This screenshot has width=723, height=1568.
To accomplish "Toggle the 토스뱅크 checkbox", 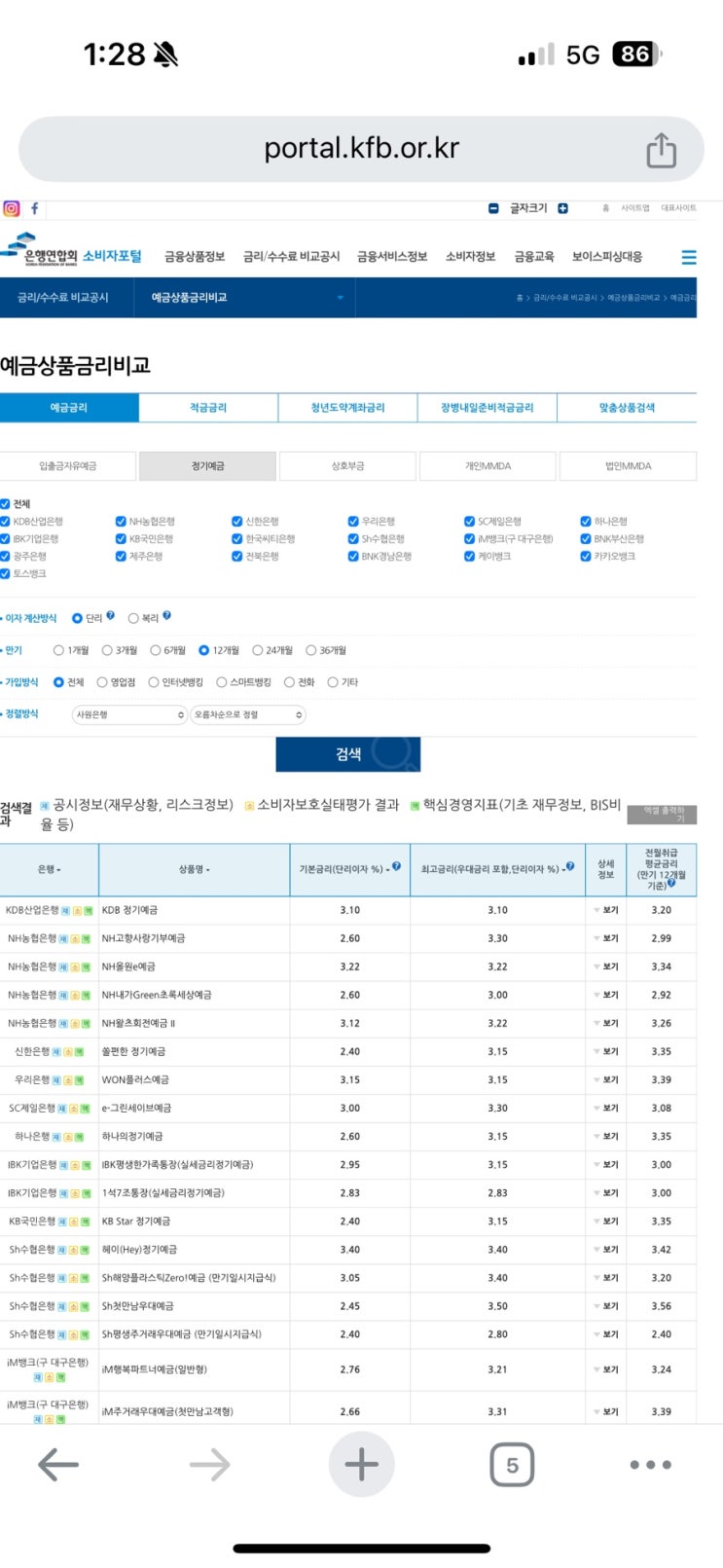I will 5,574.
